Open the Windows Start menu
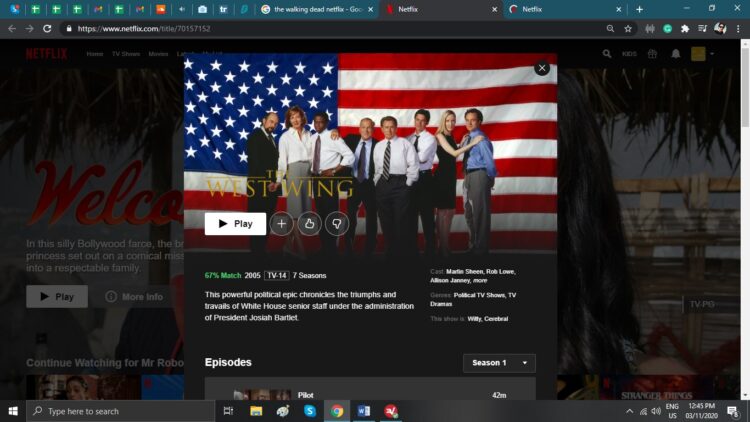Screen dimensions: 750x422 click(13, 411)
